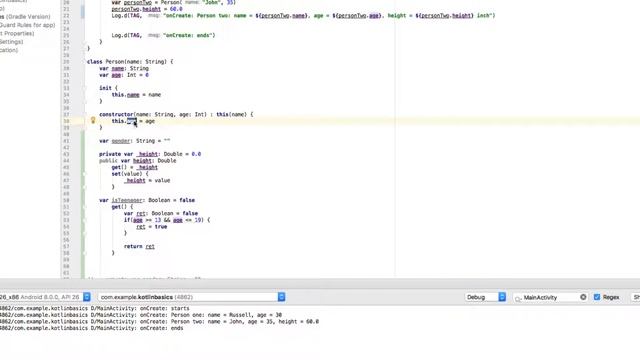
Task: Toggle the Regex checkbox
Action: click(597, 297)
